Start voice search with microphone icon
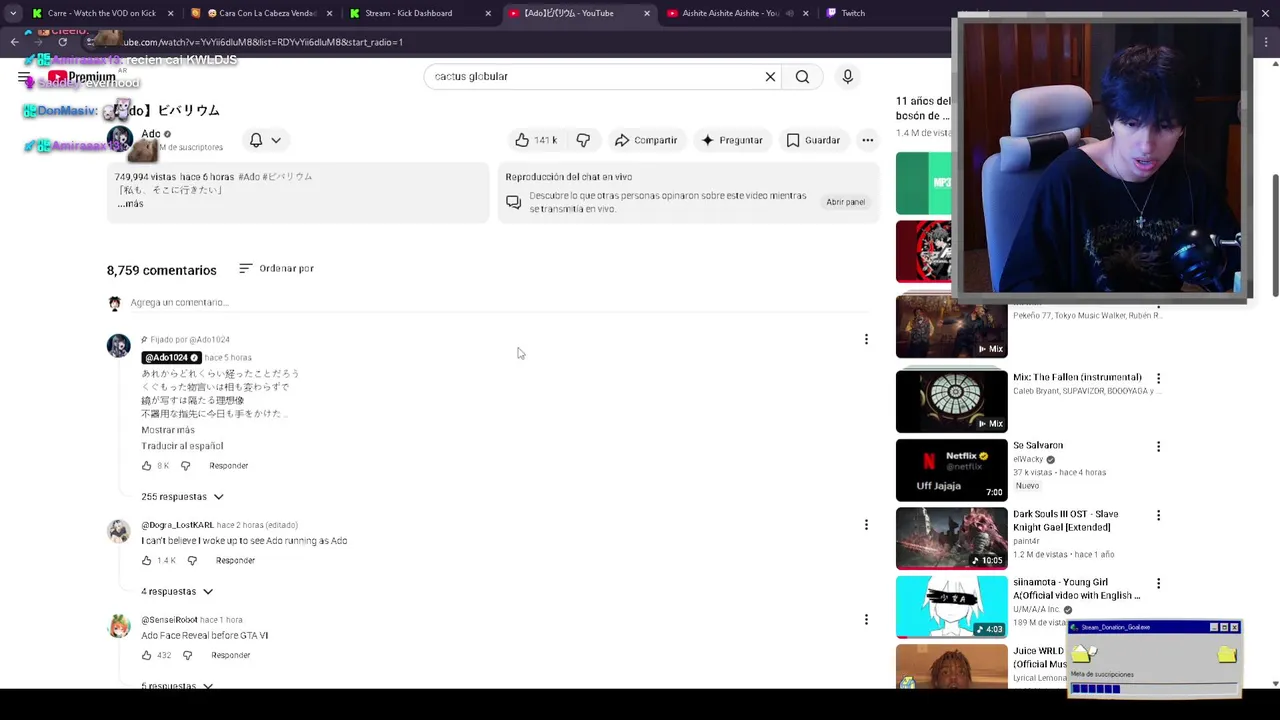1280x720 pixels. click(x=847, y=76)
